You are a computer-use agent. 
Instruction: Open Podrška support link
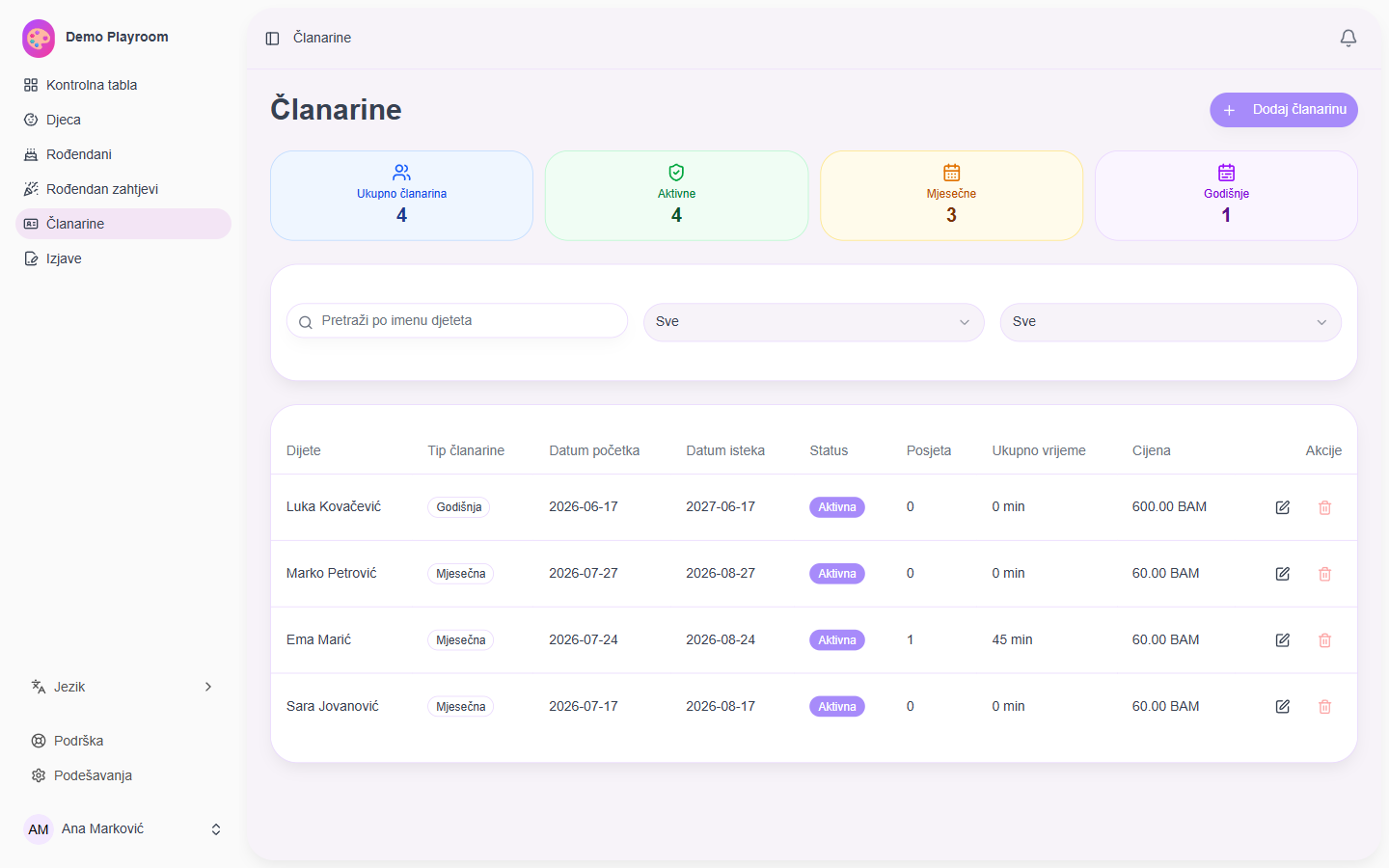point(123,741)
